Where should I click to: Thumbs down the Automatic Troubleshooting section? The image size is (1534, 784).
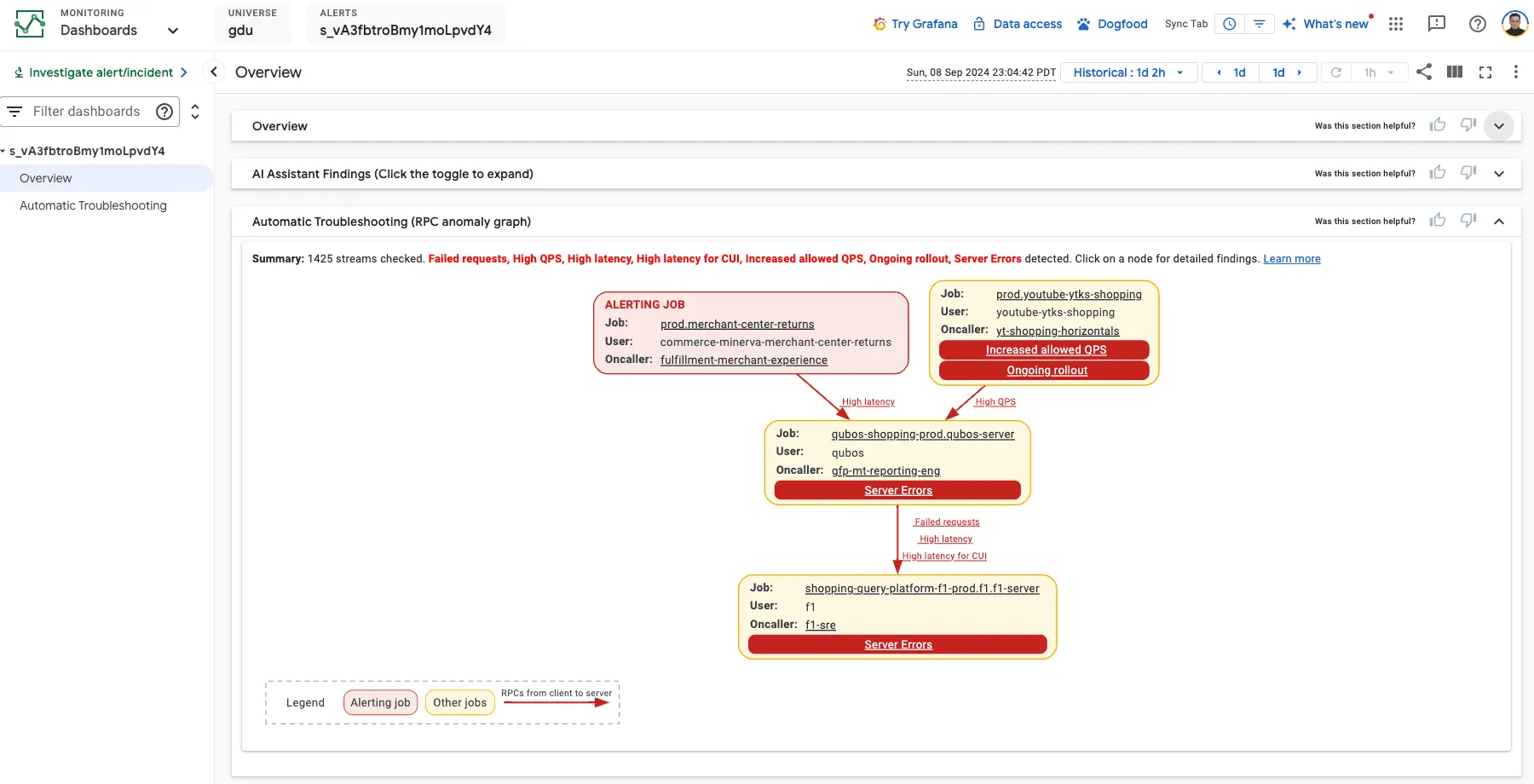[1468, 221]
